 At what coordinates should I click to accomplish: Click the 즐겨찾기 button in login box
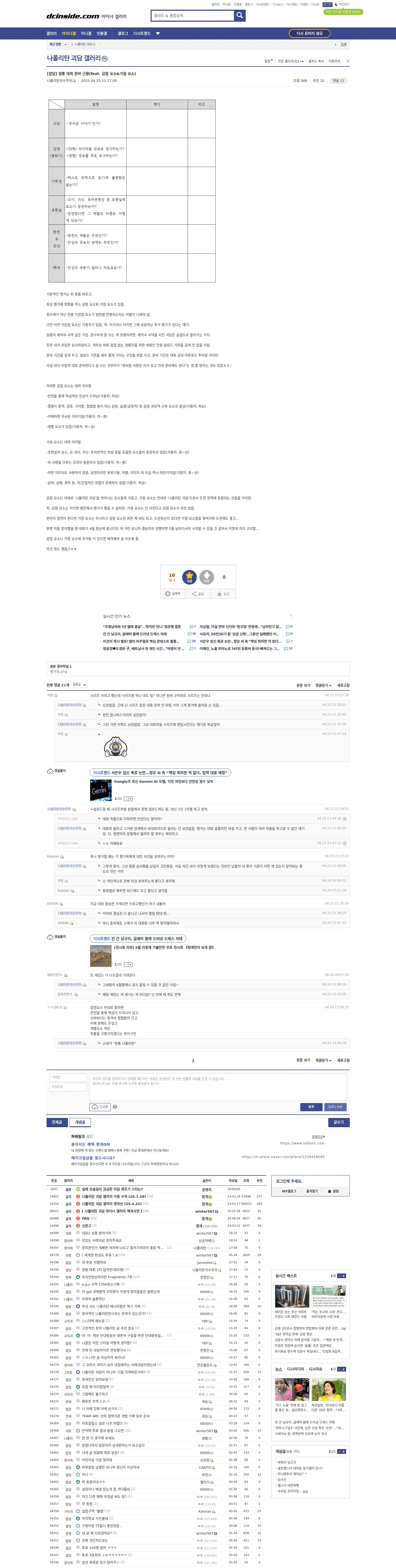tap(312, 1191)
